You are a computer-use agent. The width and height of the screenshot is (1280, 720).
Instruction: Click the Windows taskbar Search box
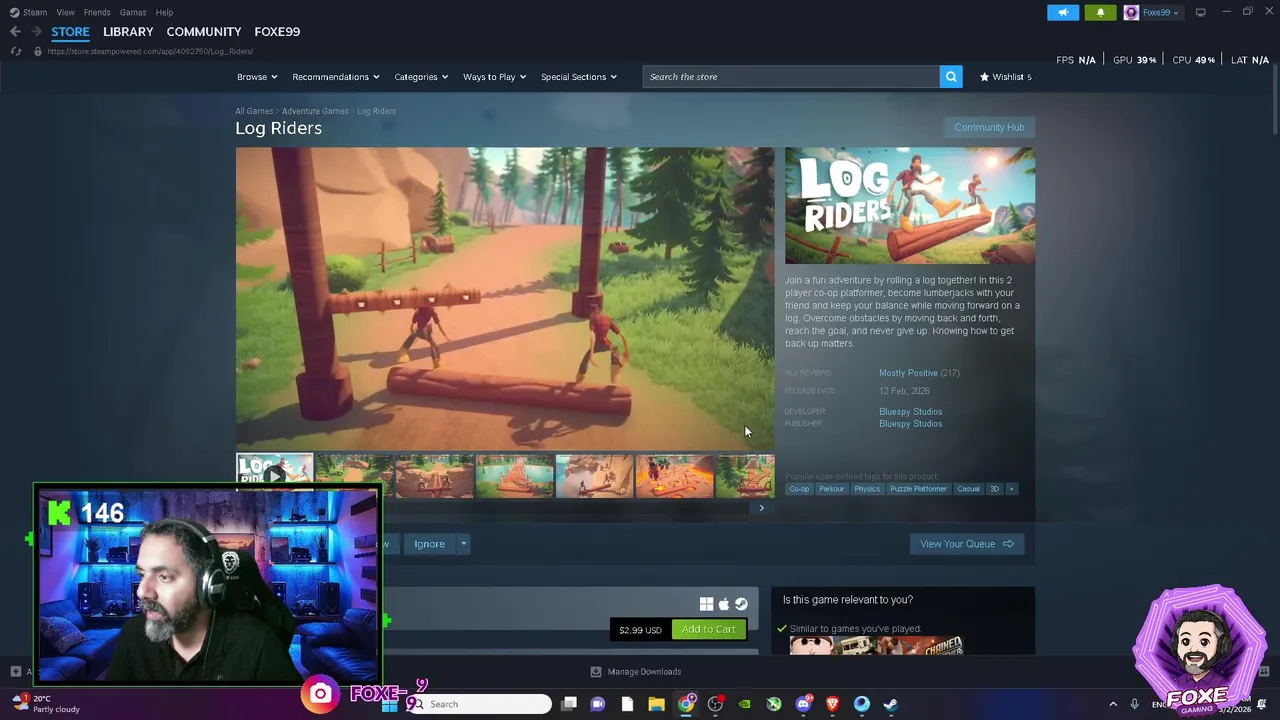pos(479,704)
